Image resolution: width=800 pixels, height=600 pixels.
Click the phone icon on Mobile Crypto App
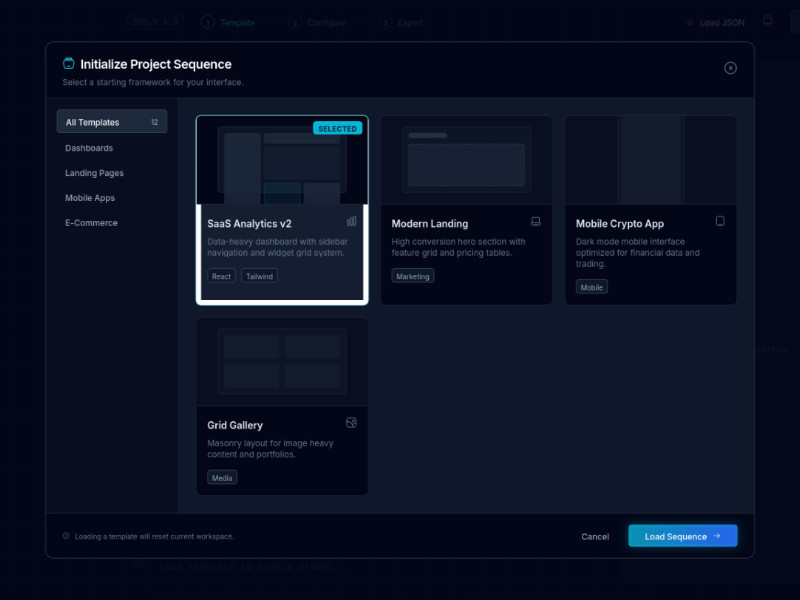click(x=720, y=222)
